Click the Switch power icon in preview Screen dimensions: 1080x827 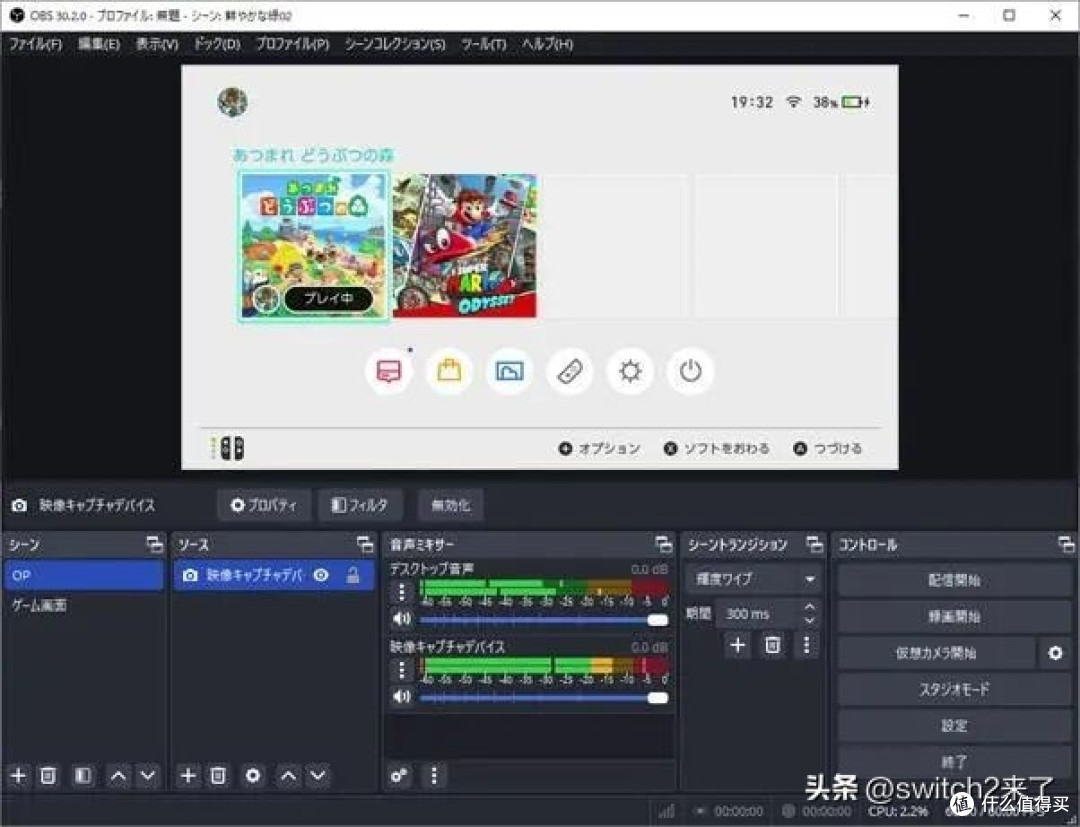pos(690,371)
